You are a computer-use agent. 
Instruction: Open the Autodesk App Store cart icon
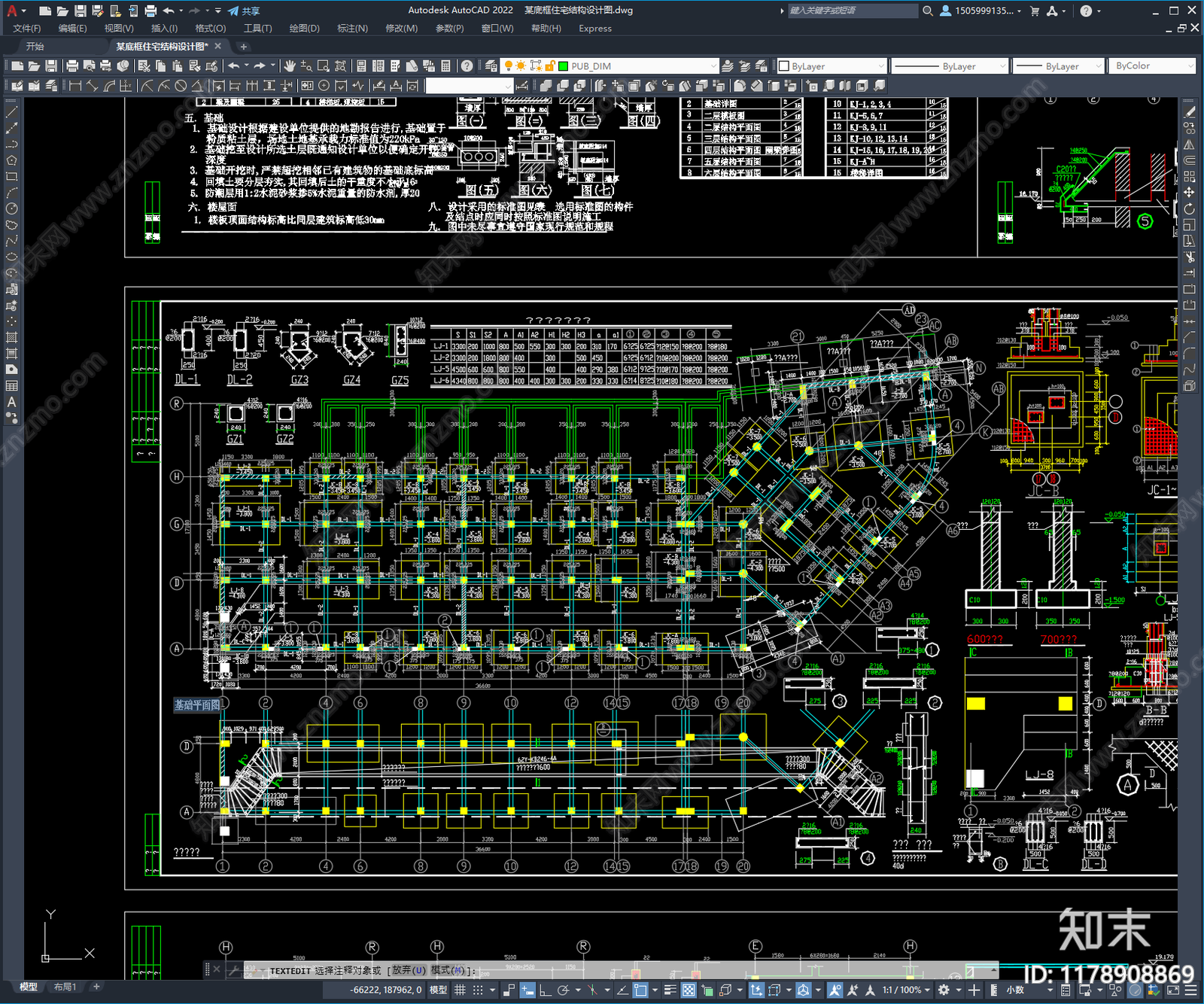(1035, 11)
